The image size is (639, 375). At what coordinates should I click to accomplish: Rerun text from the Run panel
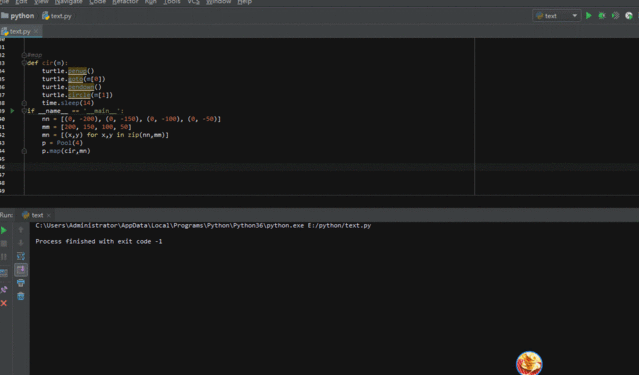click(4, 230)
